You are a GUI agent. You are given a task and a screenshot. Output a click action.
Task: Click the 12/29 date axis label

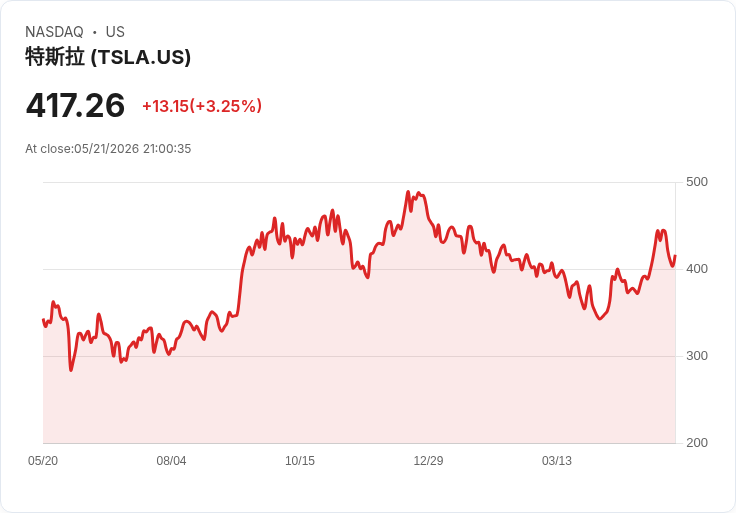point(428,460)
